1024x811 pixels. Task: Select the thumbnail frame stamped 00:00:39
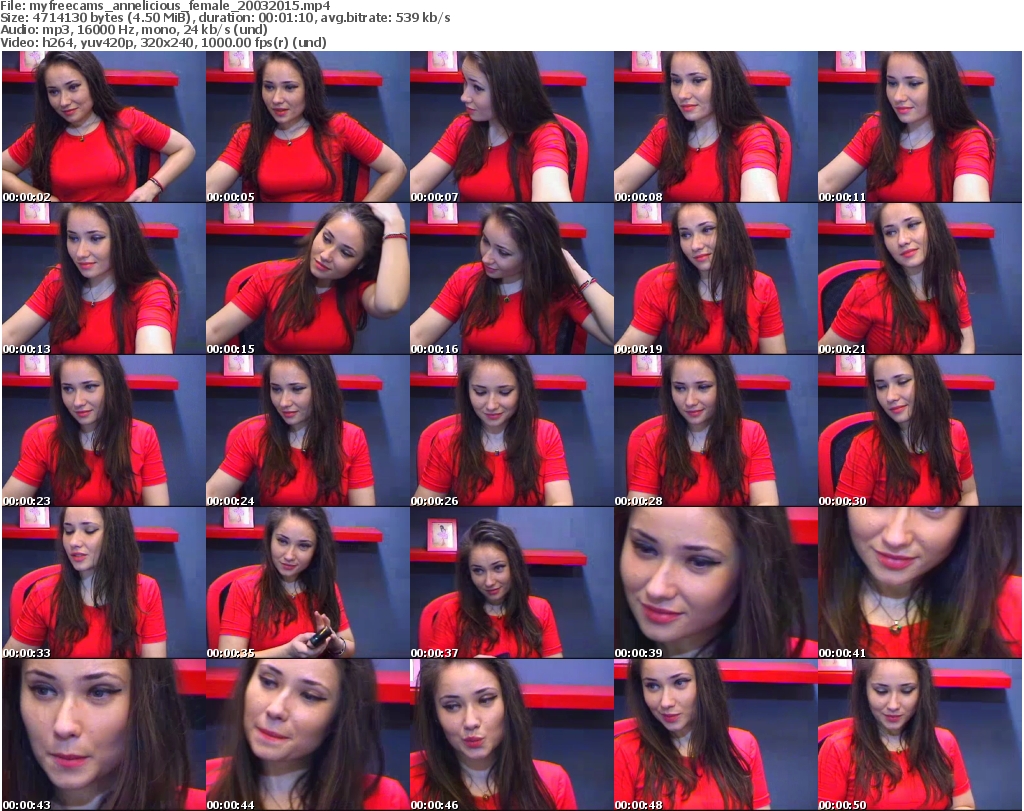coord(715,582)
